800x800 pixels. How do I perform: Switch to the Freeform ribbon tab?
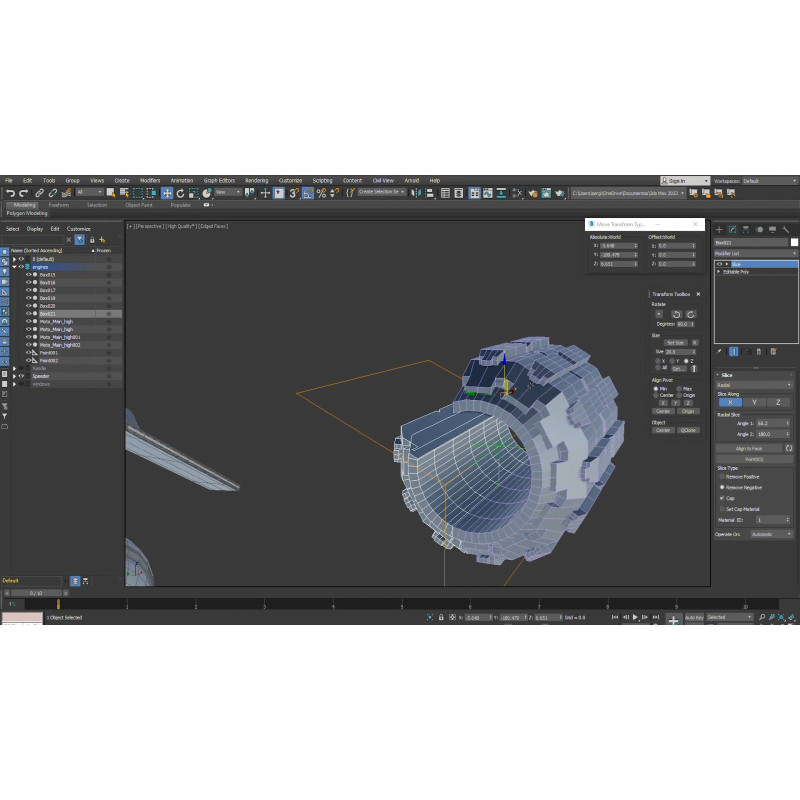pyautogui.click(x=59, y=204)
